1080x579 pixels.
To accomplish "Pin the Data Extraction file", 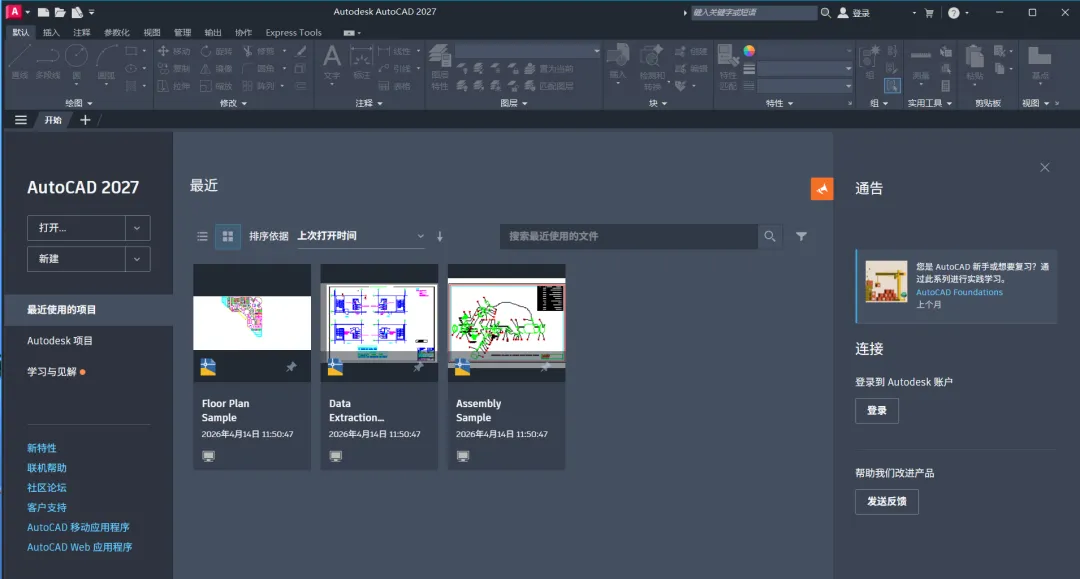I will pyautogui.click(x=418, y=367).
